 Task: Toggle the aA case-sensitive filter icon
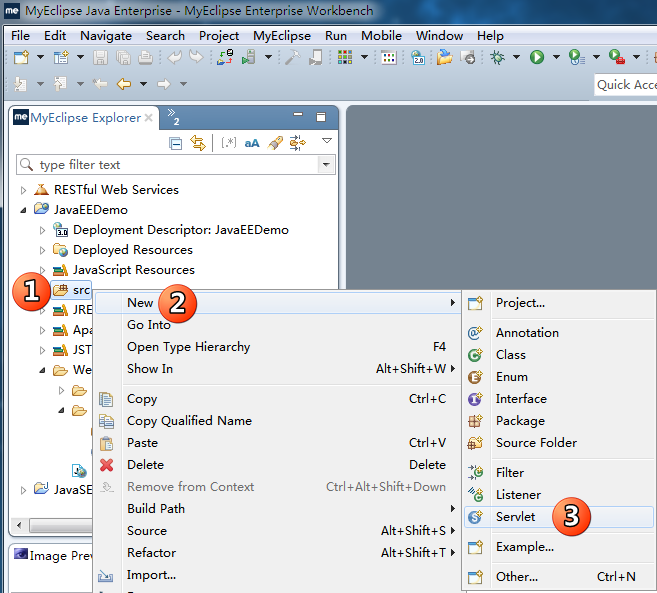click(251, 143)
